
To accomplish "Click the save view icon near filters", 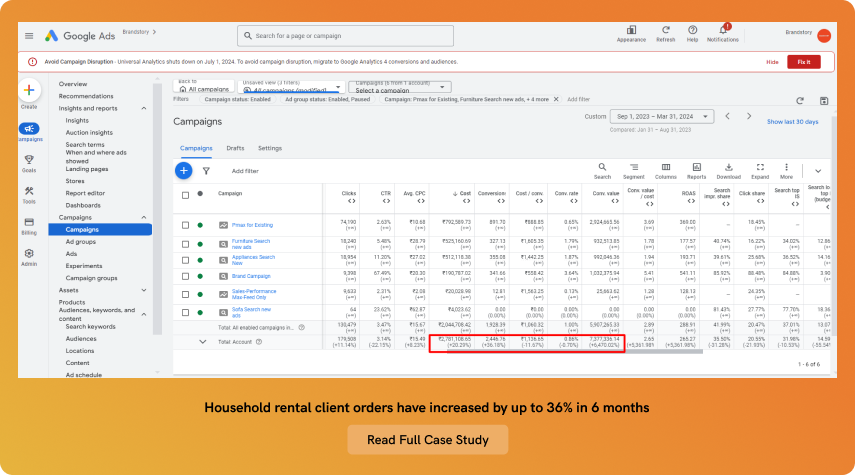I will [824, 101].
